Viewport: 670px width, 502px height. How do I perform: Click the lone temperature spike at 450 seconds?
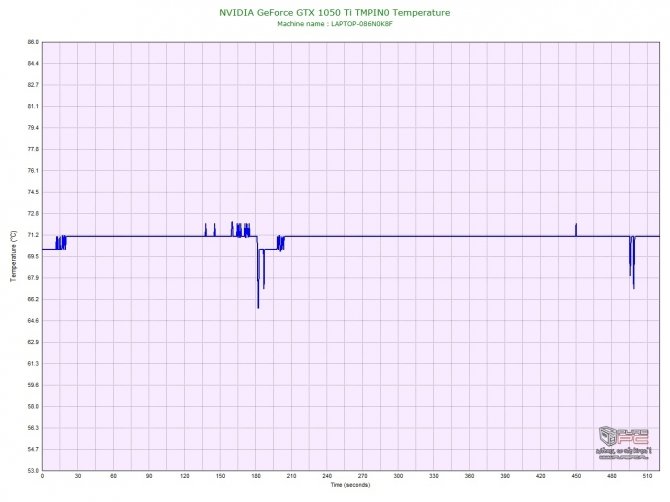pos(576,229)
